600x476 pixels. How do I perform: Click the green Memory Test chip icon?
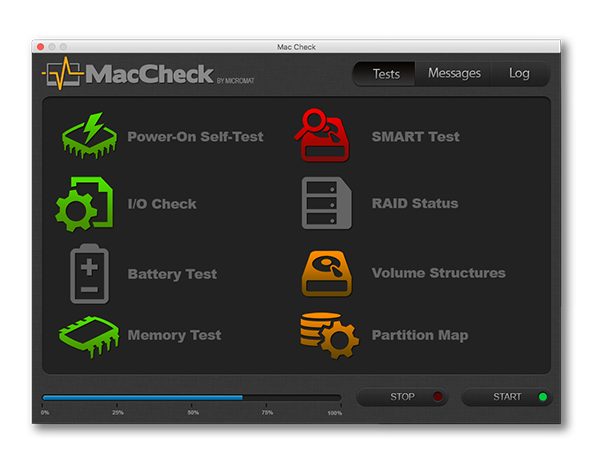[89, 337]
